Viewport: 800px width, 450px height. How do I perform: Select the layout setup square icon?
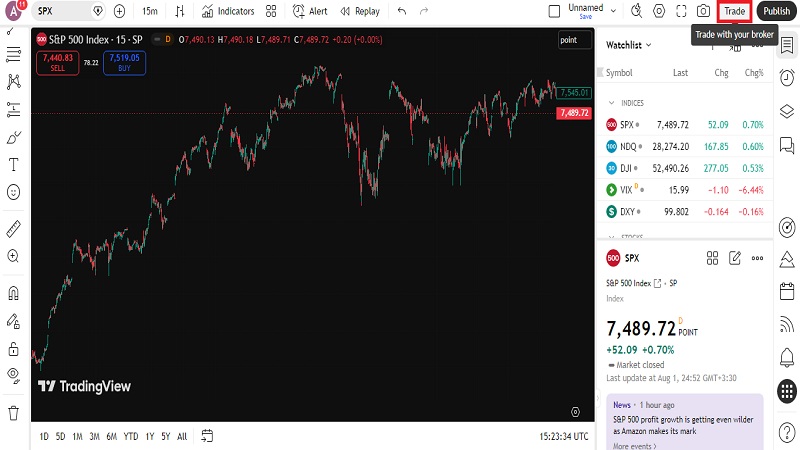(554, 11)
